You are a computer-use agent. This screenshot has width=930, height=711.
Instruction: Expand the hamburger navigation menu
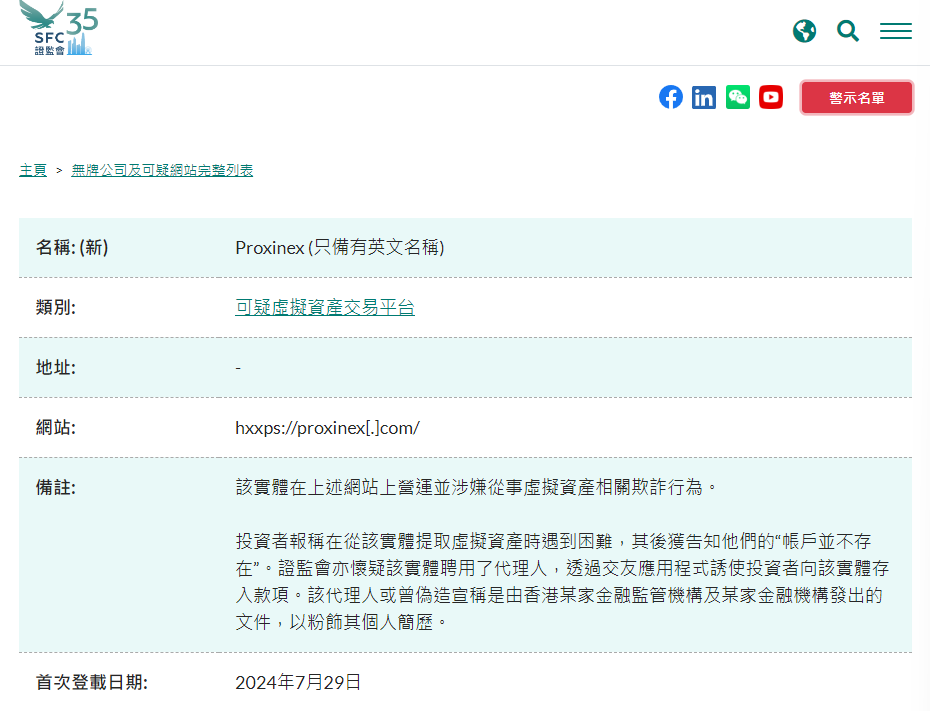pos(895,31)
